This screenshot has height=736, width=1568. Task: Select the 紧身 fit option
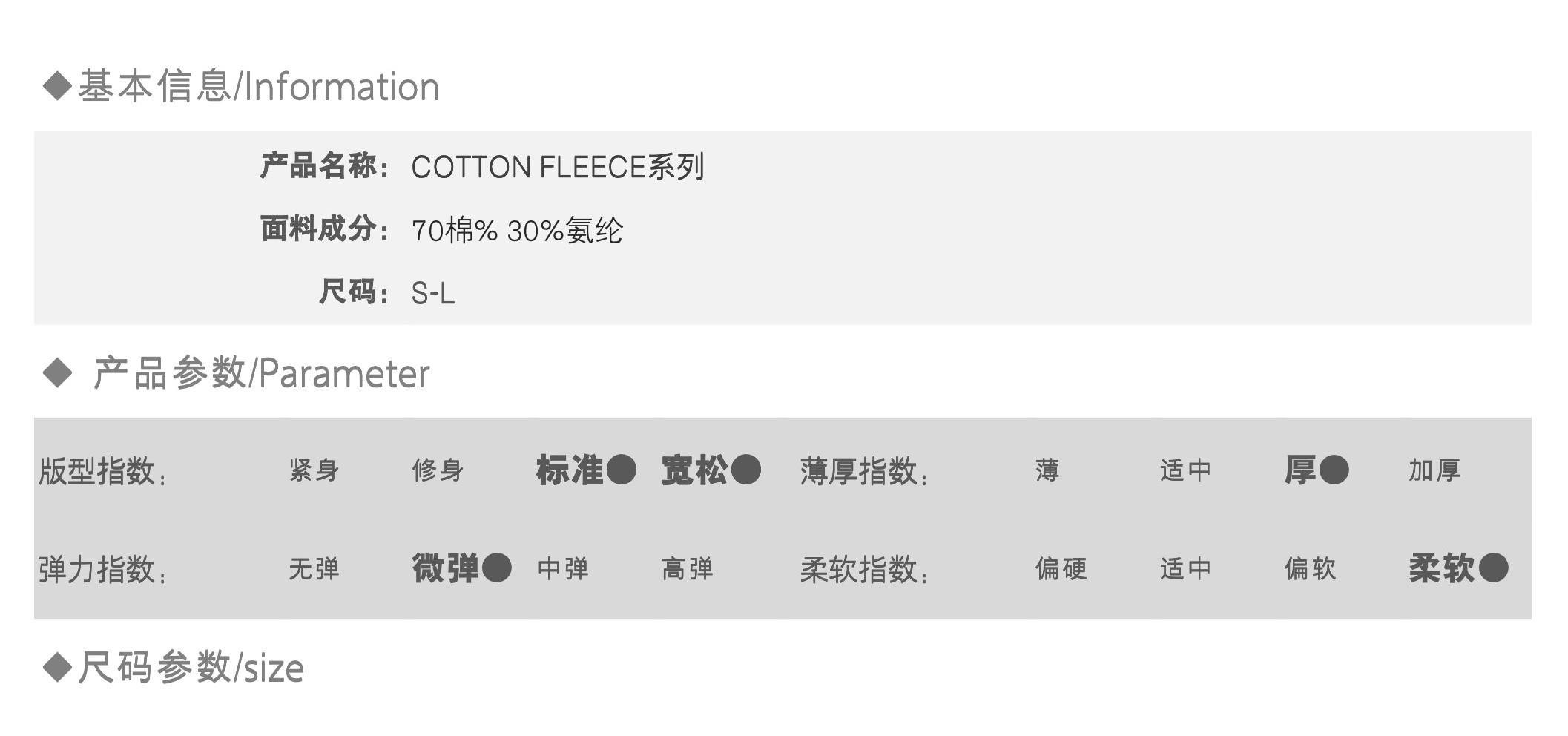314,470
